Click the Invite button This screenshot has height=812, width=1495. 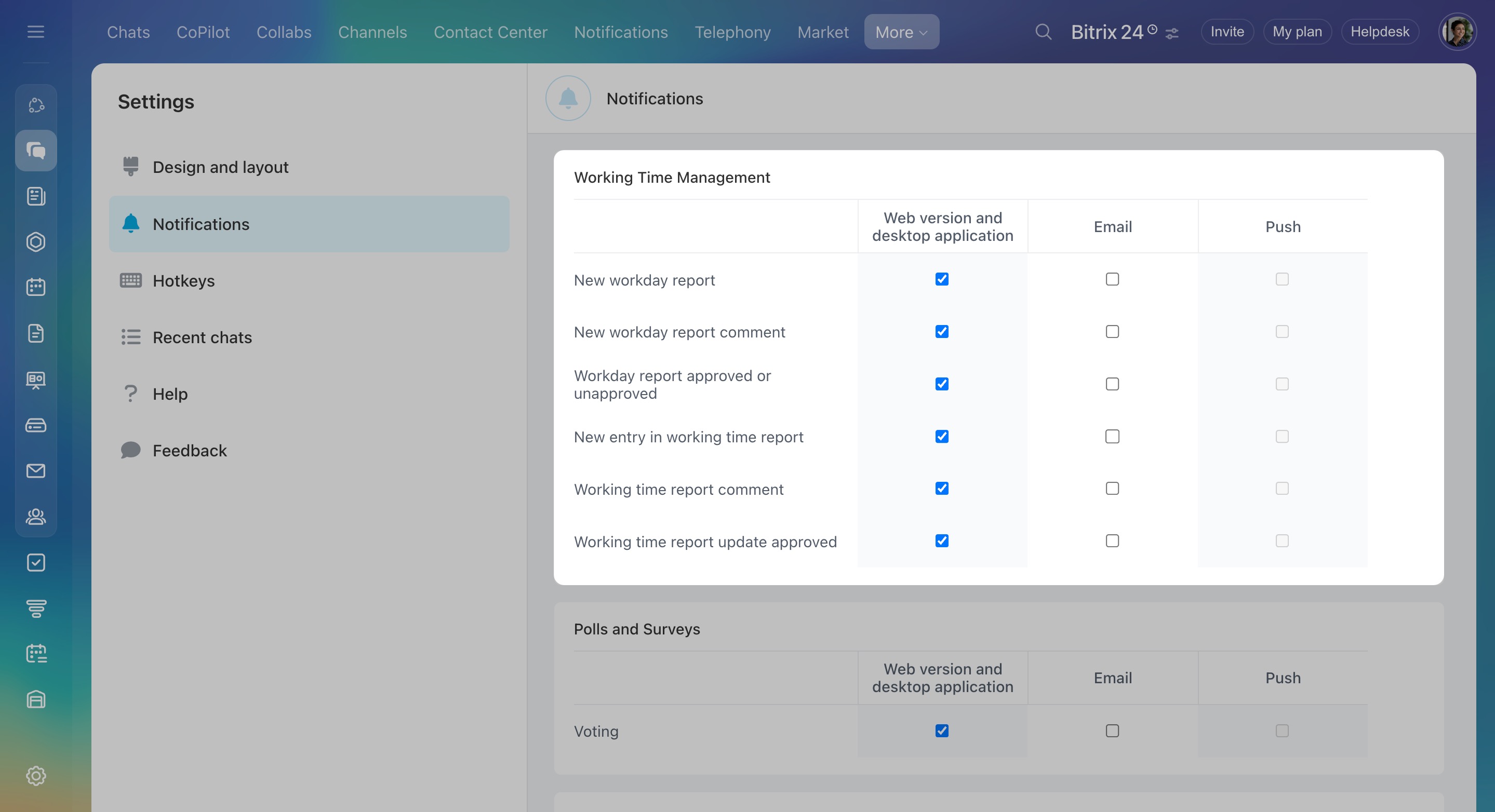pos(1227,31)
